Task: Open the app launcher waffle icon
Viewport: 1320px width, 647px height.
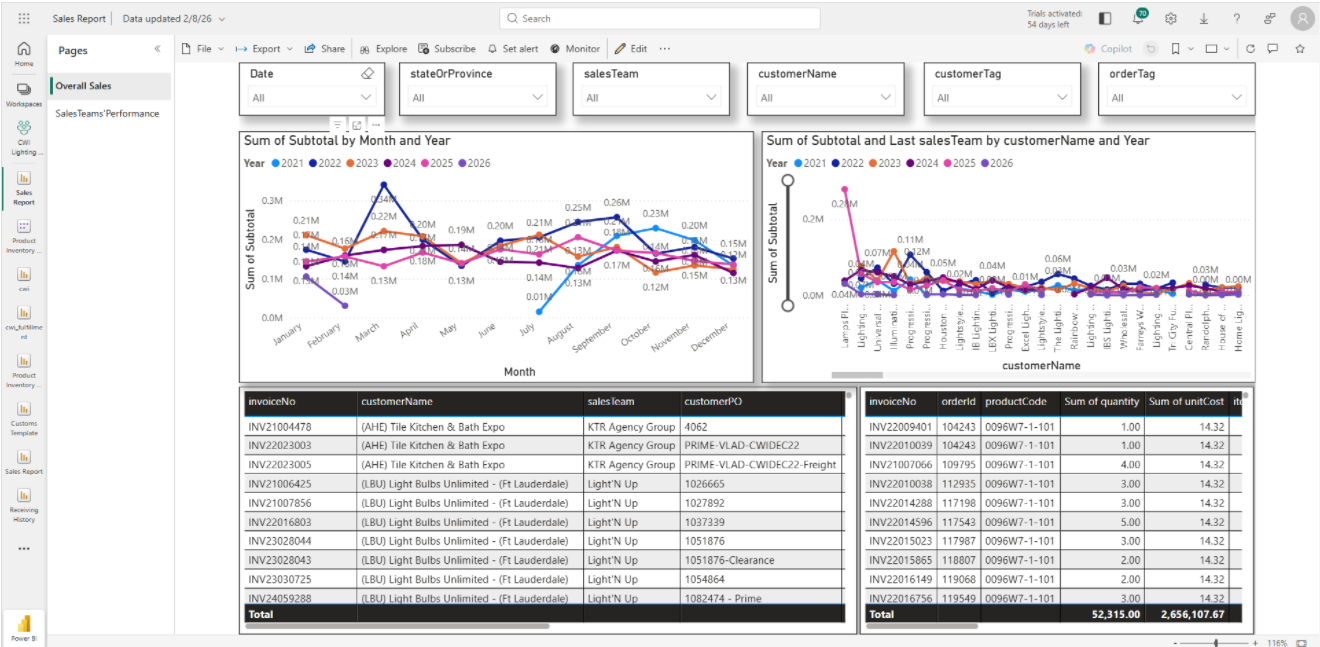Action: tap(24, 18)
